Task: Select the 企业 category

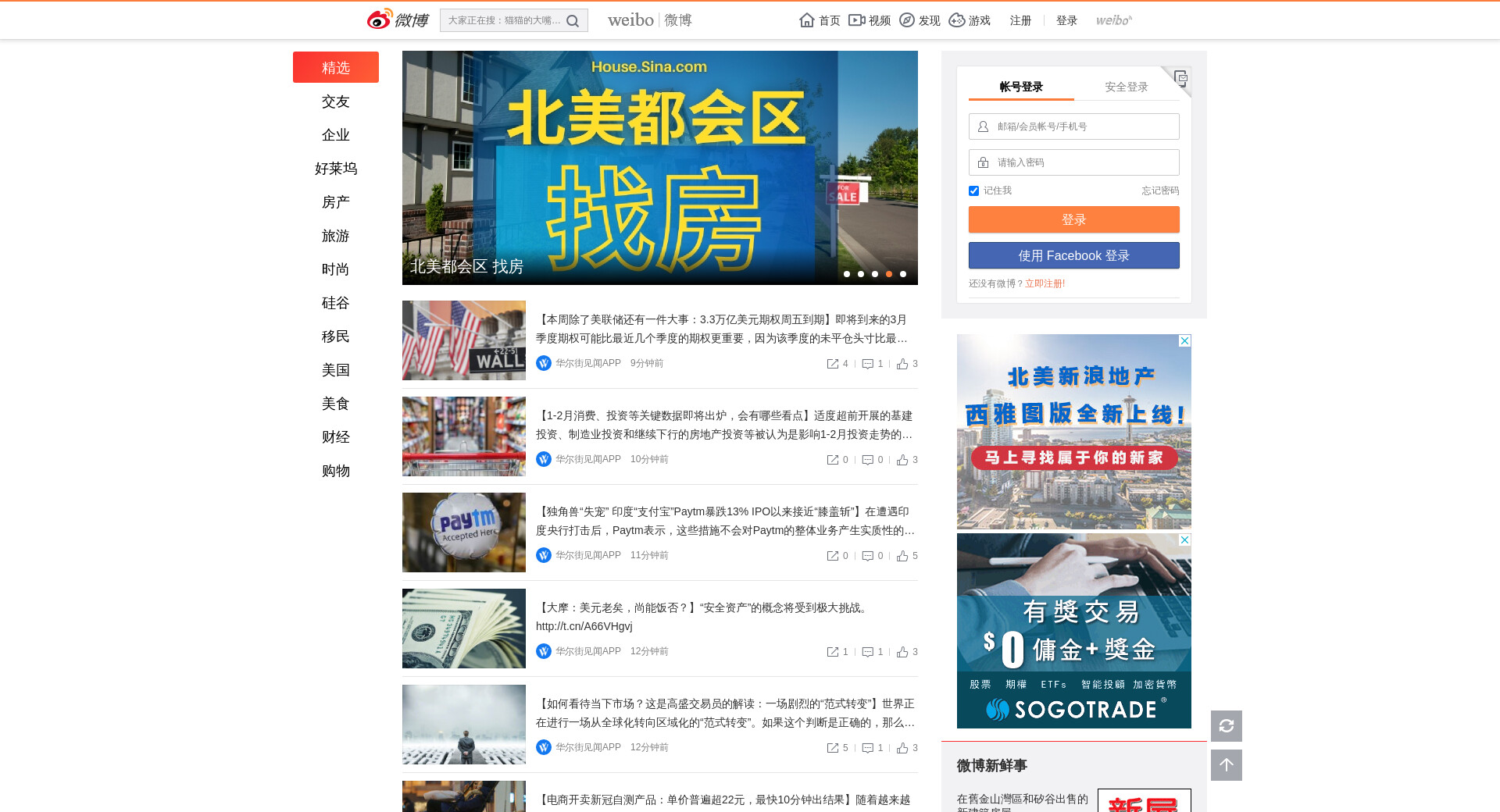Action: click(336, 135)
